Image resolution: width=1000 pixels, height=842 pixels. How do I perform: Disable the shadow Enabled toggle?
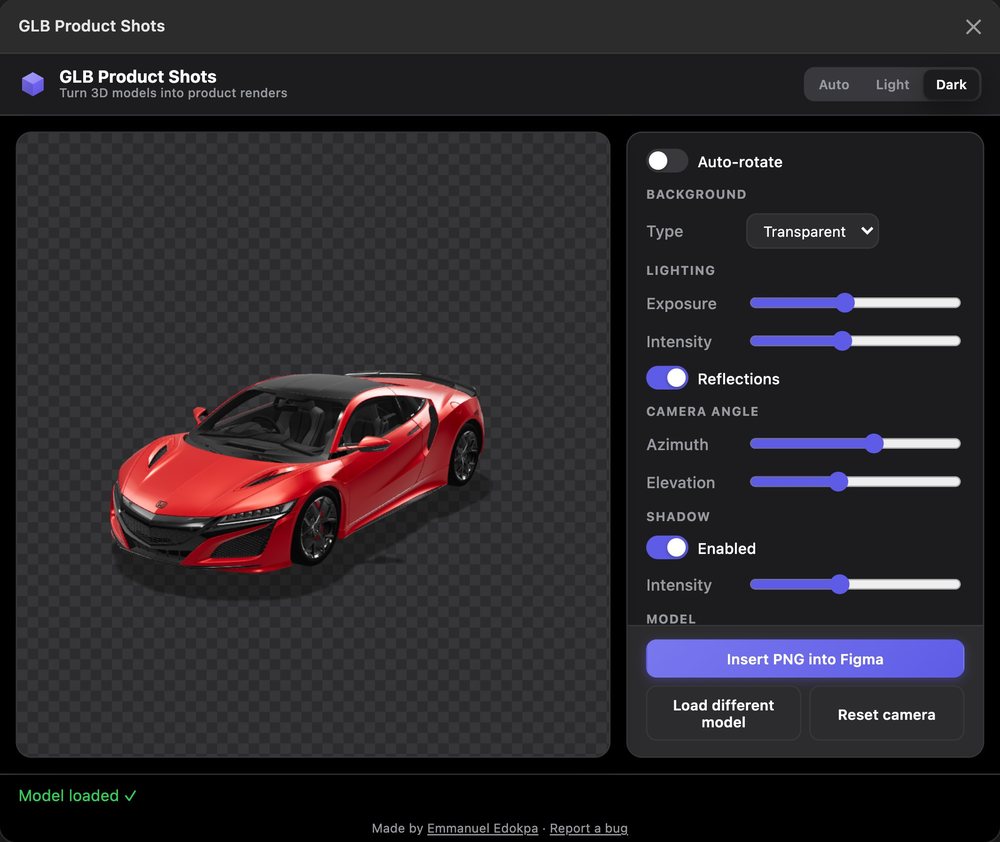pos(666,547)
